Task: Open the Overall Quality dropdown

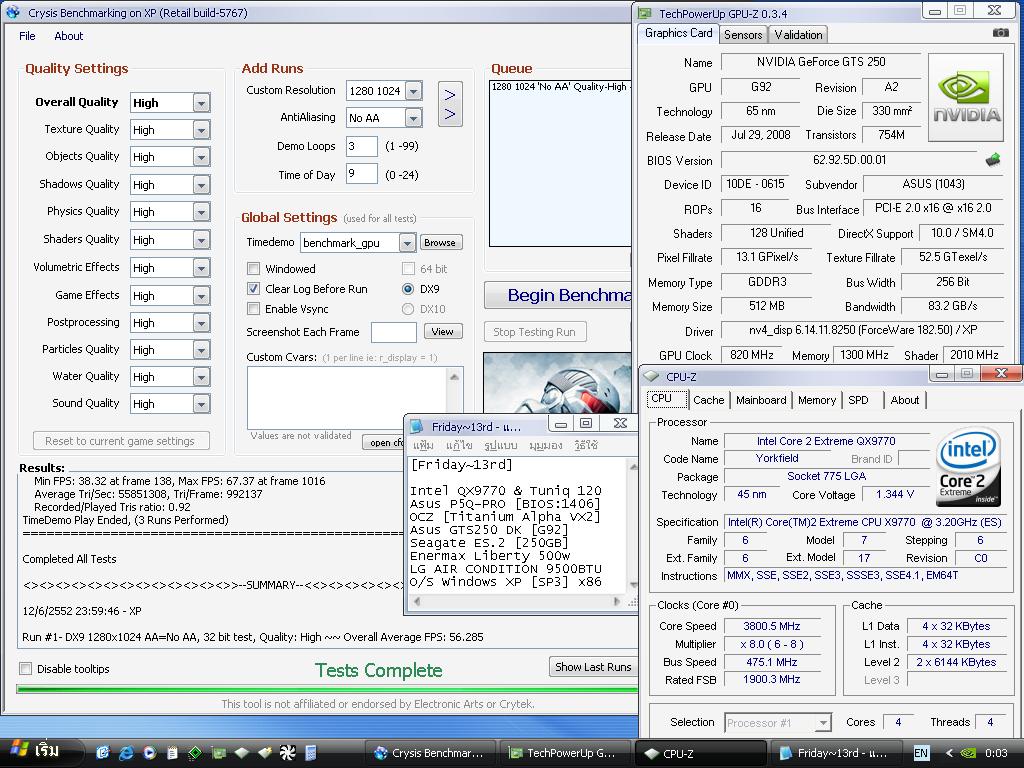Action: pyautogui.click(x=201, y=103)
